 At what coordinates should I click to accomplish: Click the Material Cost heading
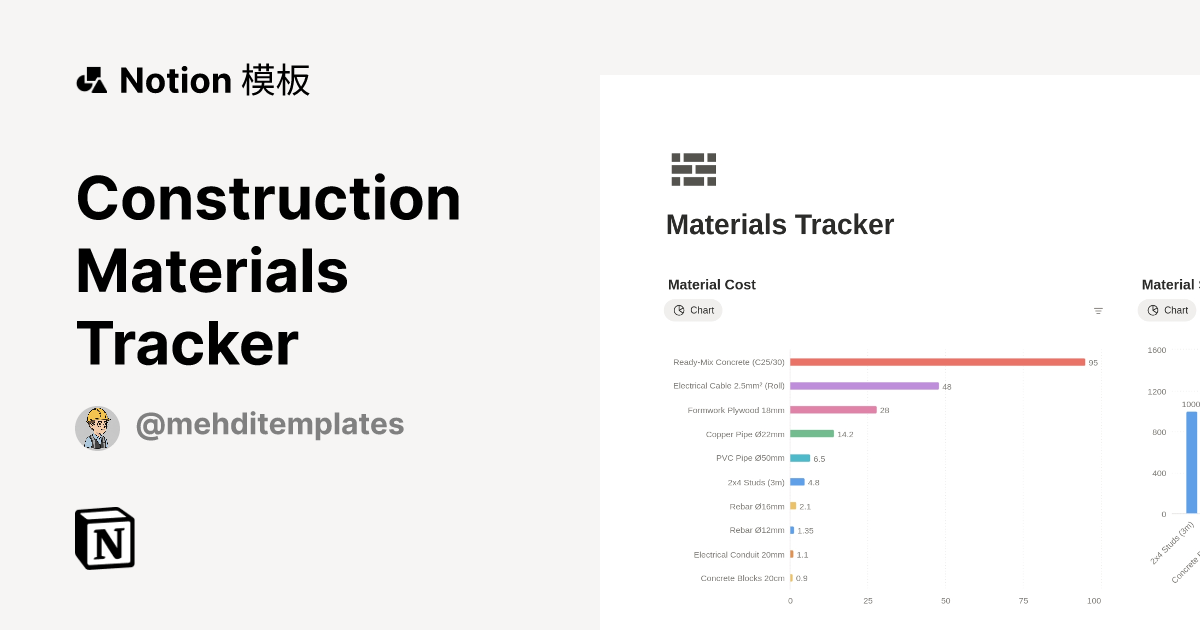click(712, 285)
